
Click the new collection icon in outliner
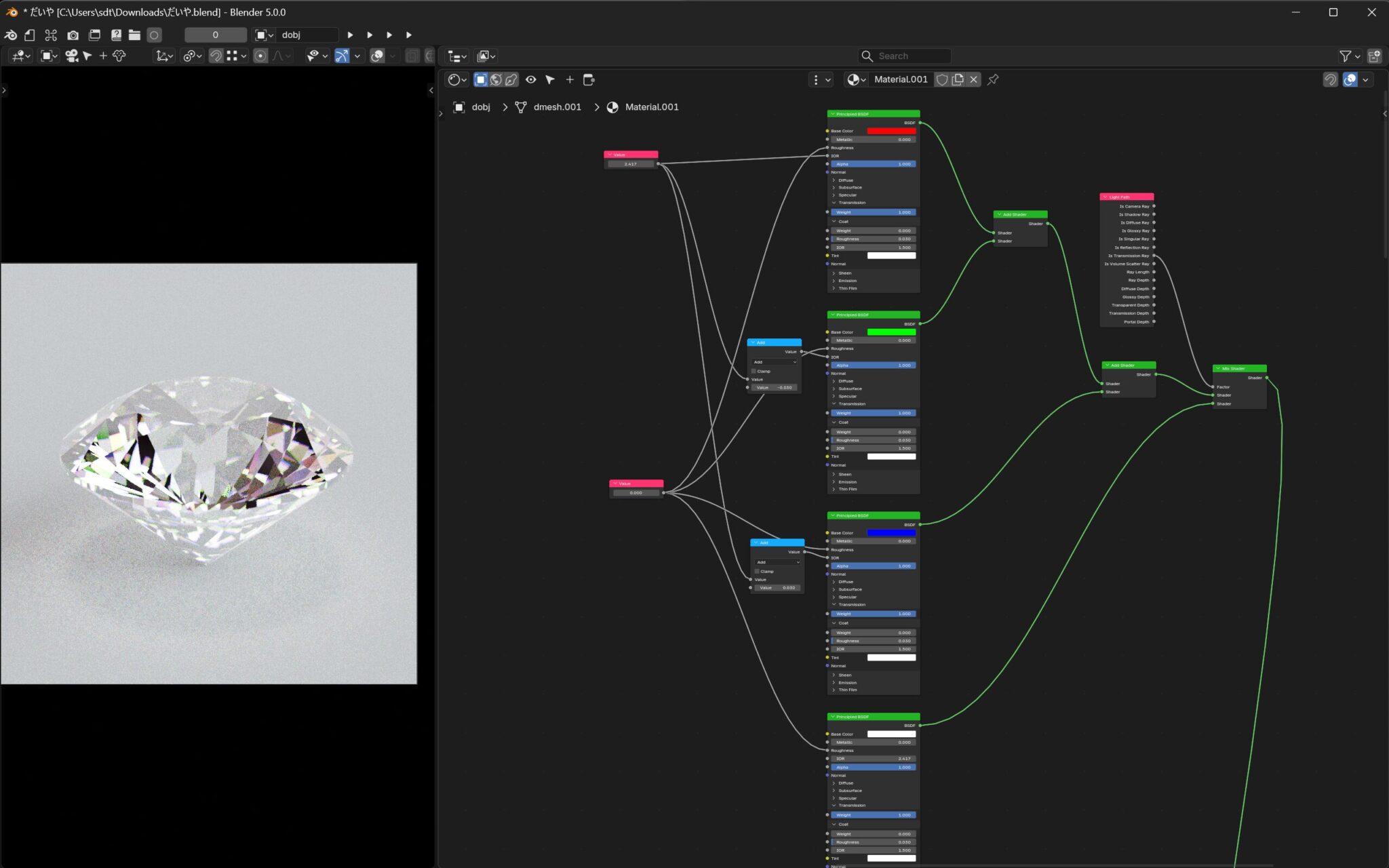point(1374,56)
